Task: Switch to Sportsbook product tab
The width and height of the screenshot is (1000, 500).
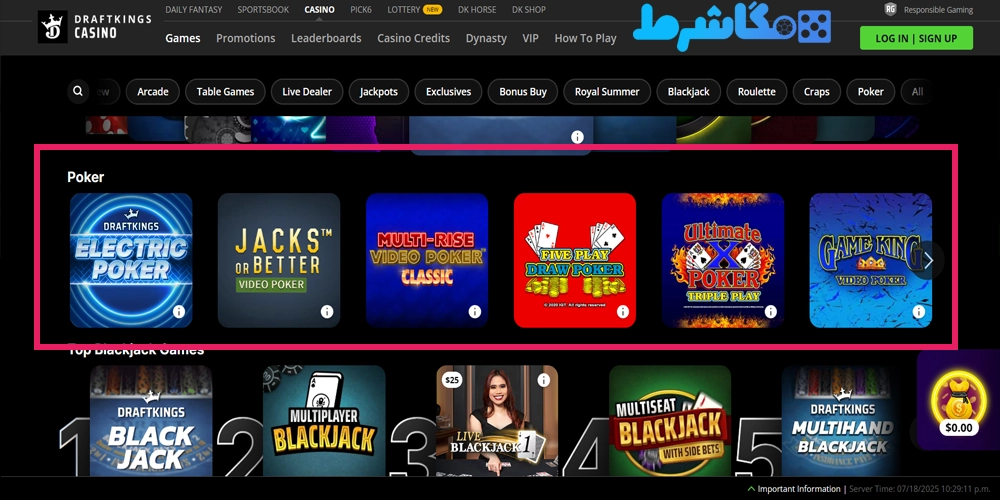Action: (263, 10)
